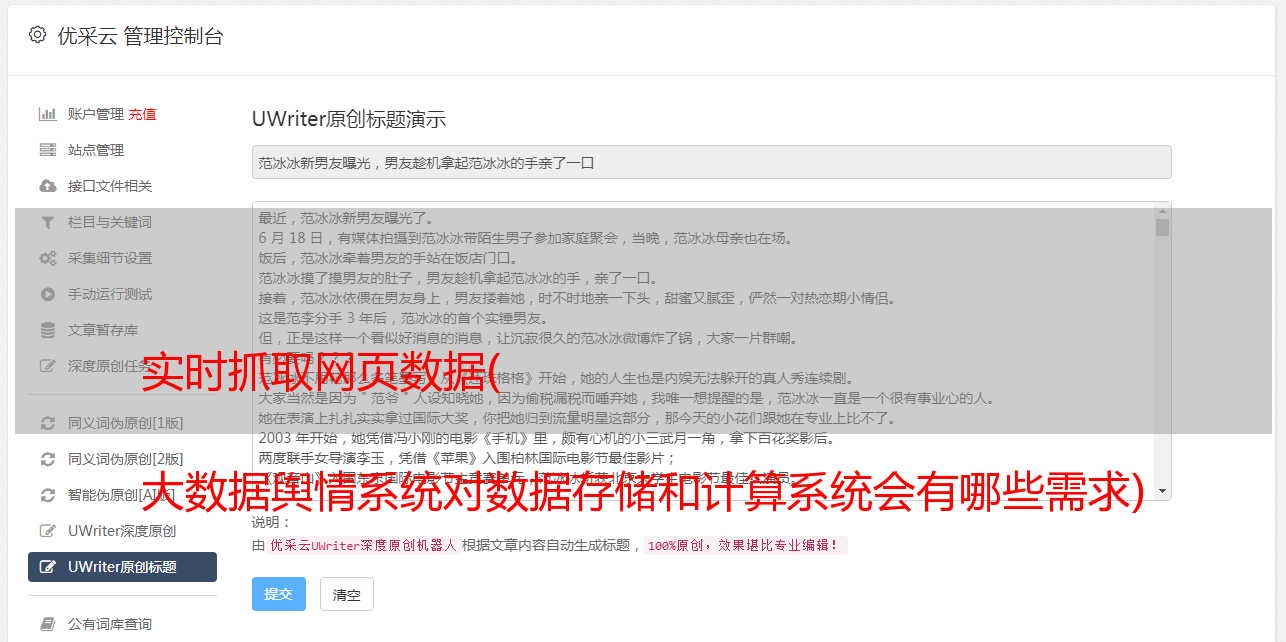Open the UWriter原创标题 menu item

click(122, 567)
